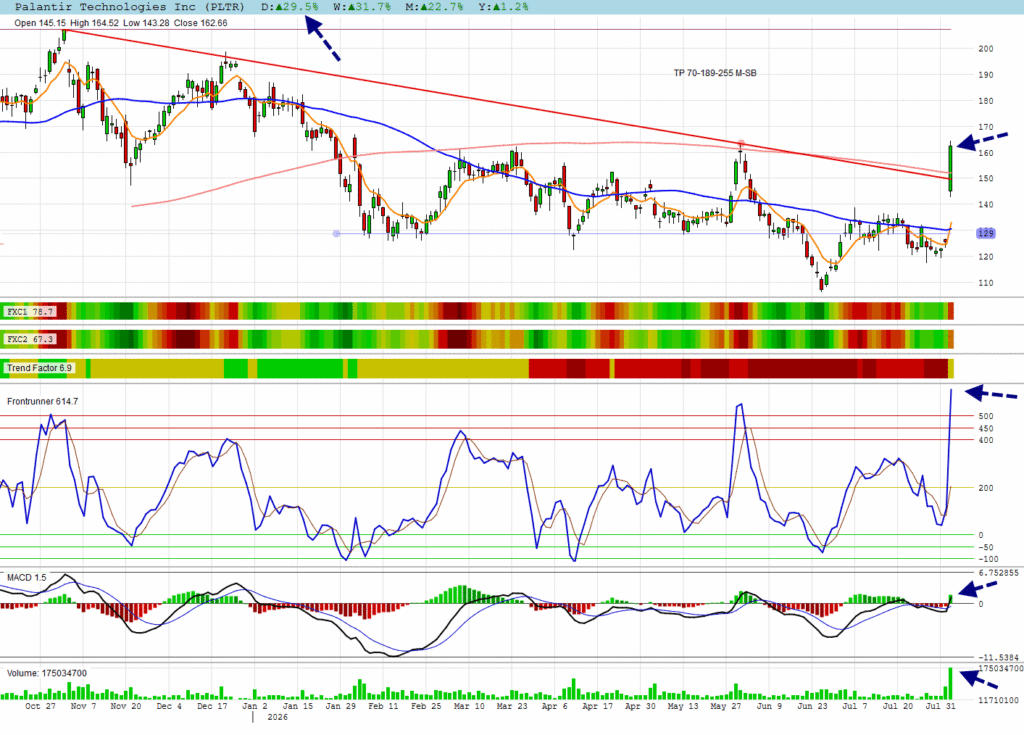Click the 150 price axis label

click(x=985, y=178)
